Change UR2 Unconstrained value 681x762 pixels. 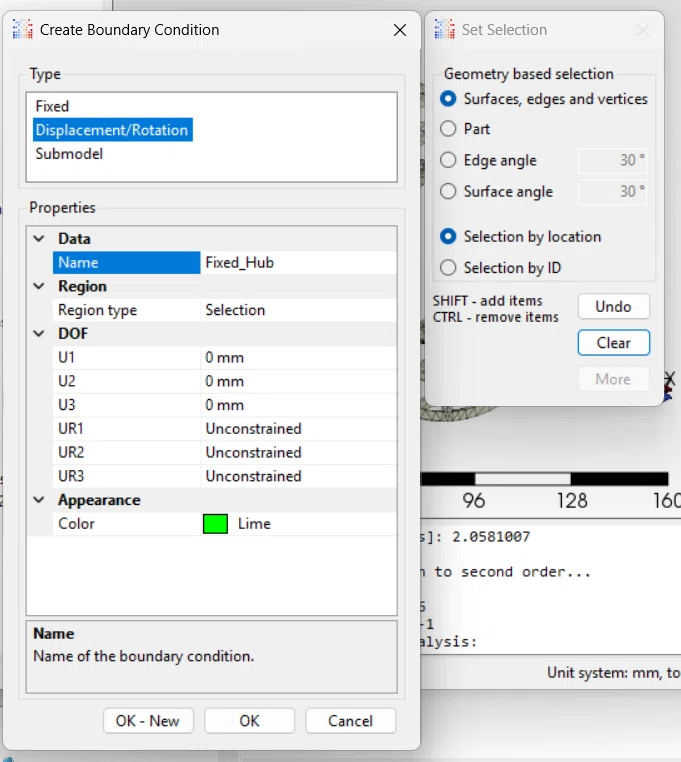pos(298,452)
